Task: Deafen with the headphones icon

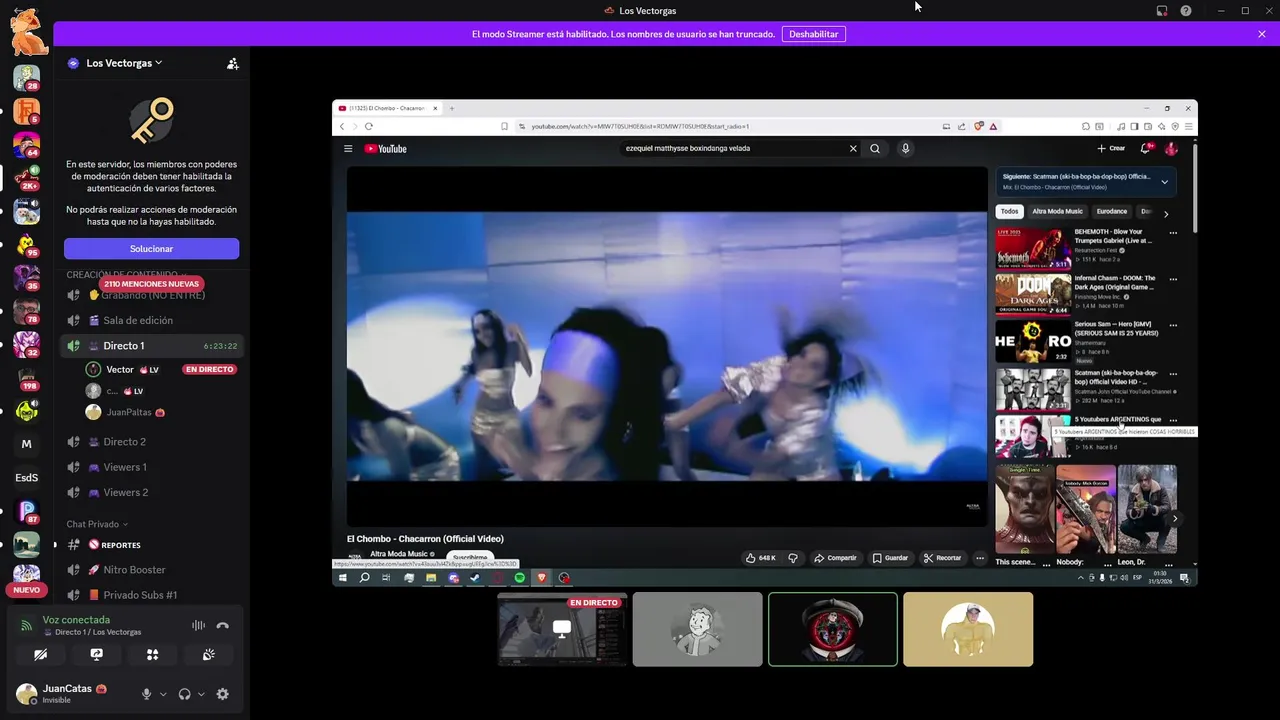Action: click(184, 694)
